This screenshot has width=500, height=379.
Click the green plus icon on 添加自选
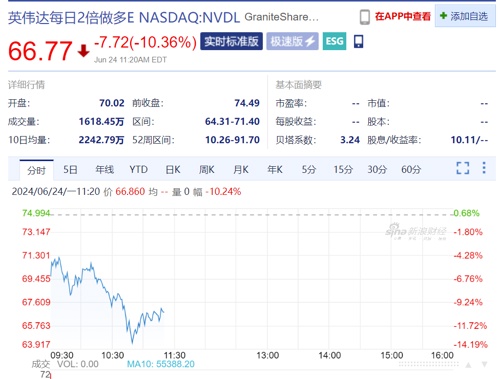(x=443, y=16)
